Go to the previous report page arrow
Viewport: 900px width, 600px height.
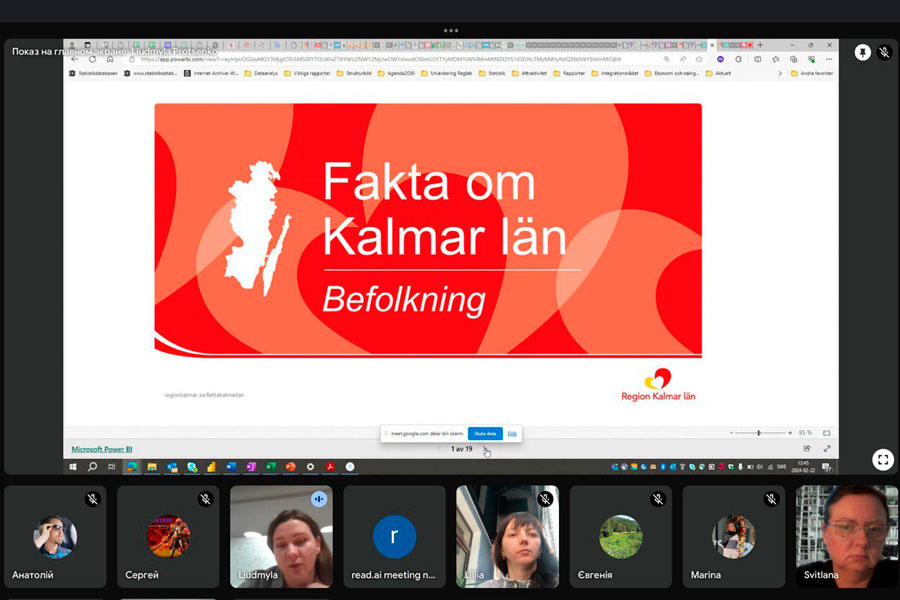(x=439, y=449)
